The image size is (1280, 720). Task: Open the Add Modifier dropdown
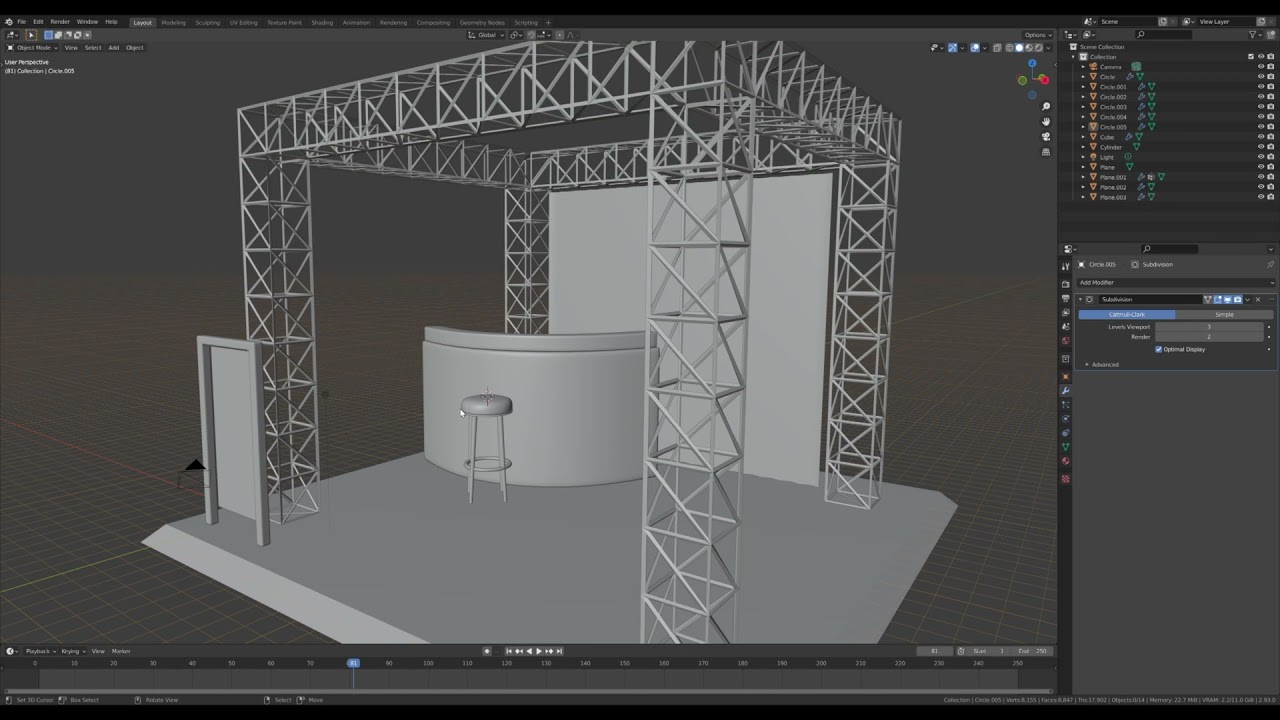pyautogui.click(x=1175, y=282)
